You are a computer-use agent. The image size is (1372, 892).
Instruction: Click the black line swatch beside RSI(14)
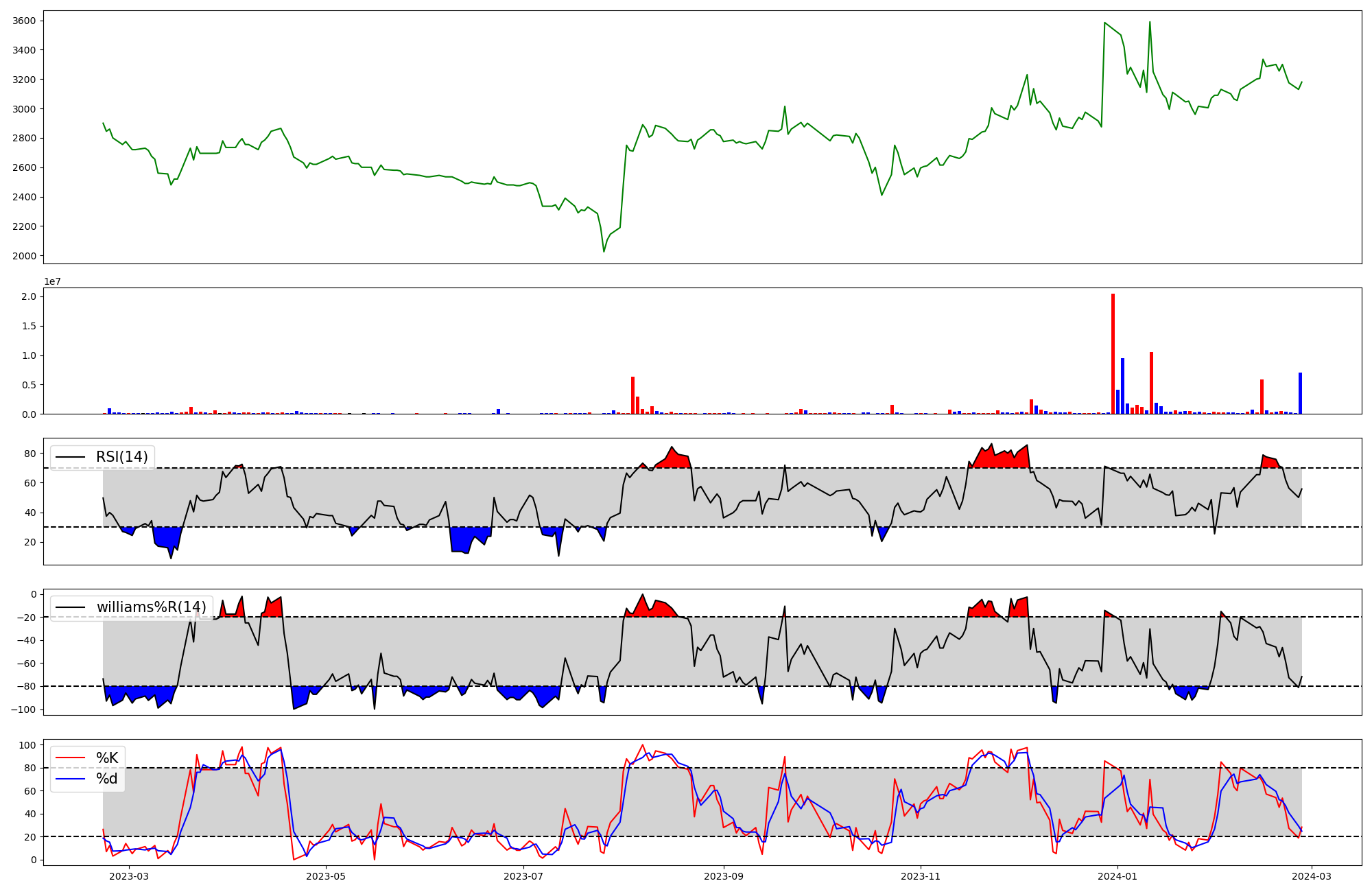[x=71, y=458]
